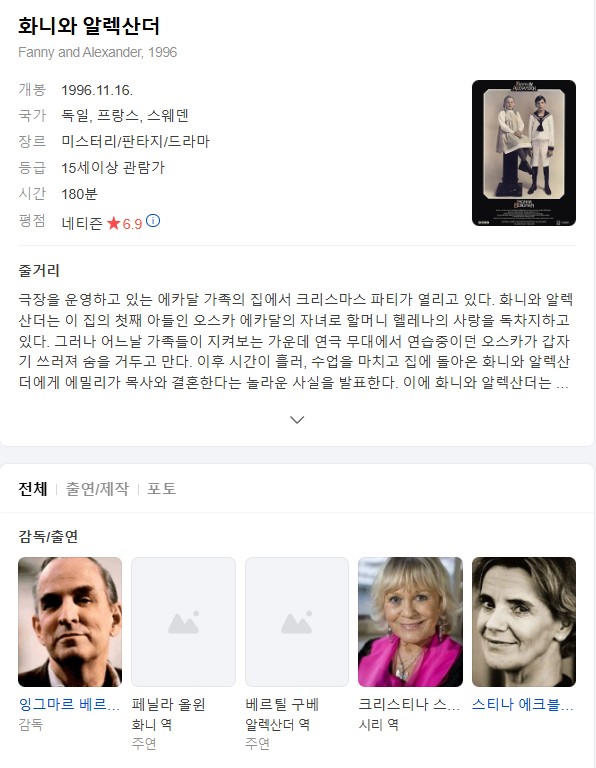596x768 pixels.
Task: Click the director's portrait photo
Action: point(70,622)
